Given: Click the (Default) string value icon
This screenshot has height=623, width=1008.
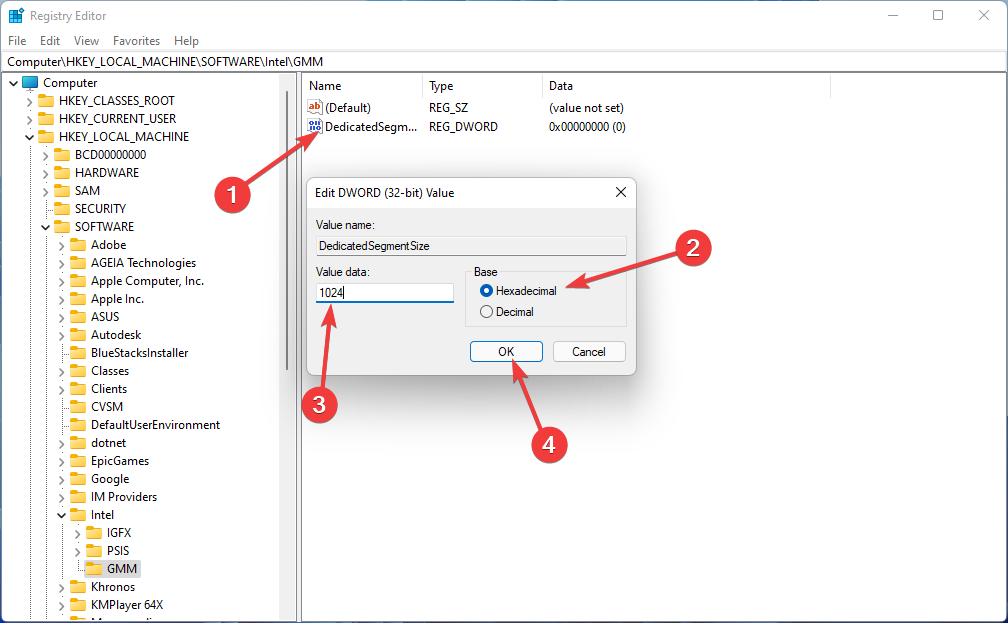Looking at the screenshot, I should coord(315,107).
